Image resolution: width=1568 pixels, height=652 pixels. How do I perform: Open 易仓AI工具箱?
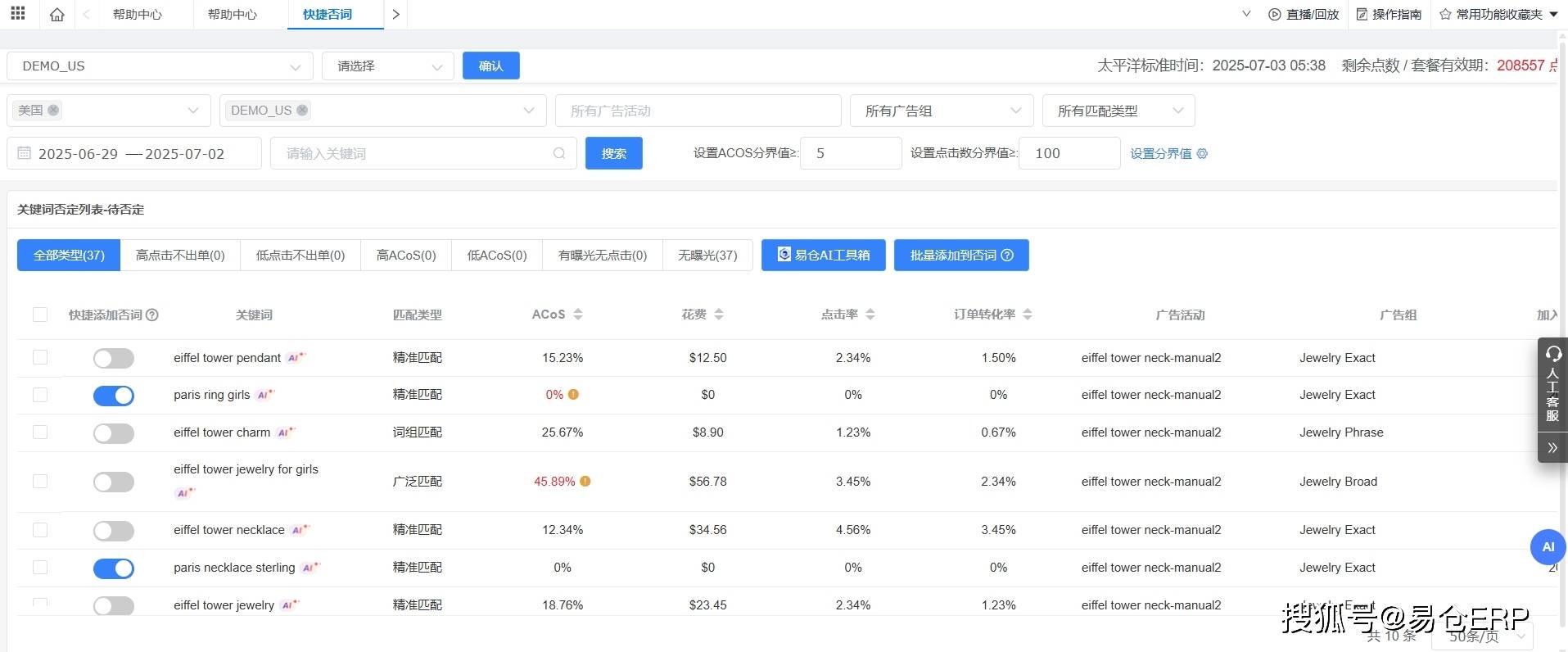click(824, 255)
